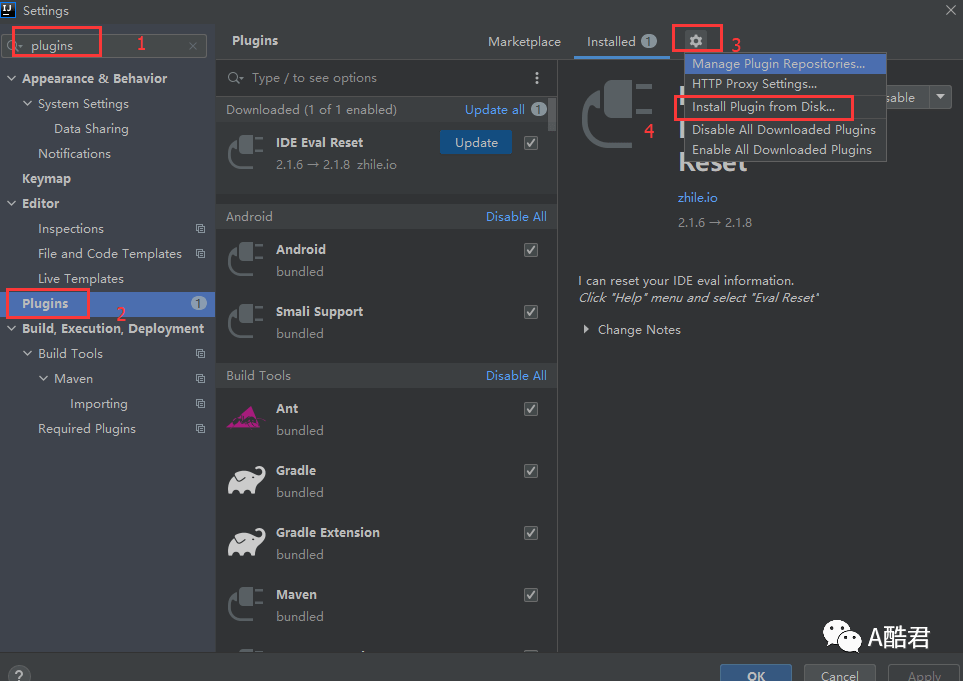
Task: Click the IntelliJ logo in the title bar
Action: tap(8, 9)
